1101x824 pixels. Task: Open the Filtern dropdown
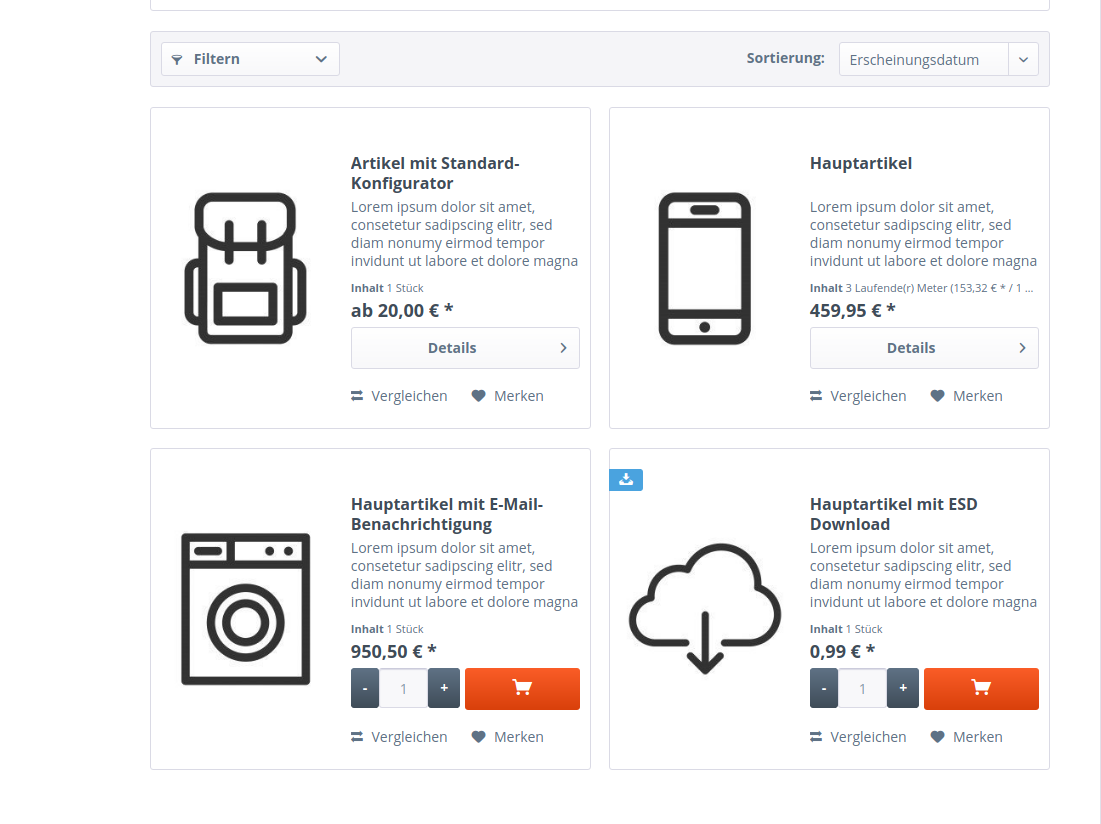[250, 59]
